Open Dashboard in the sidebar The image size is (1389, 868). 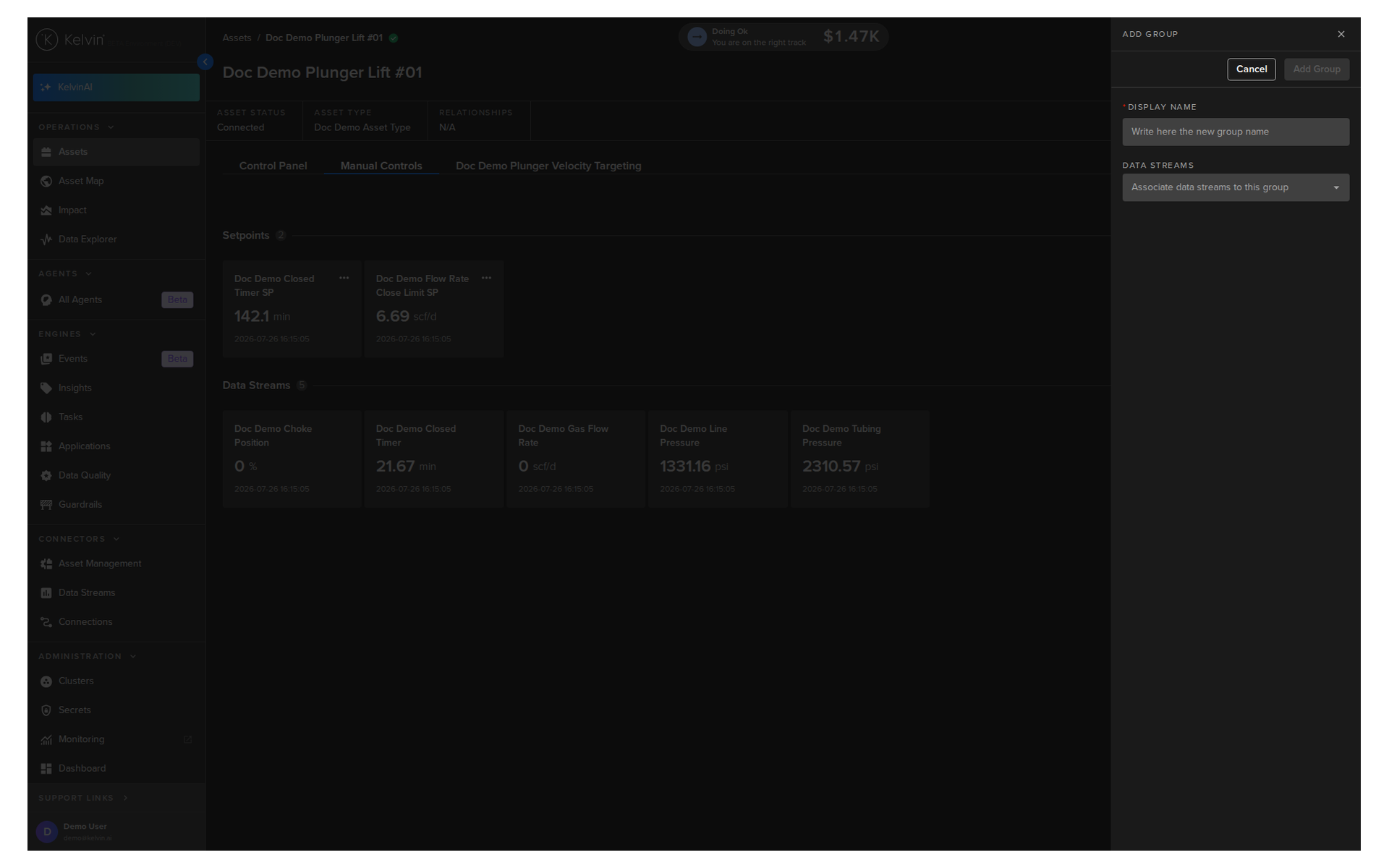pos(116,769)
